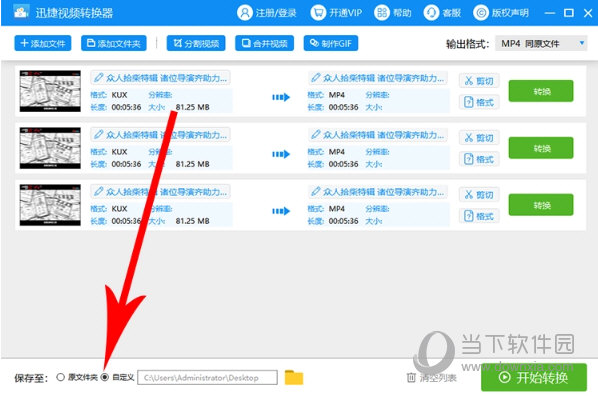Viewport: 598px width, 396px height.
Task: Click 迅捷视频转换器 app logo icon
Action: [21, 12]
